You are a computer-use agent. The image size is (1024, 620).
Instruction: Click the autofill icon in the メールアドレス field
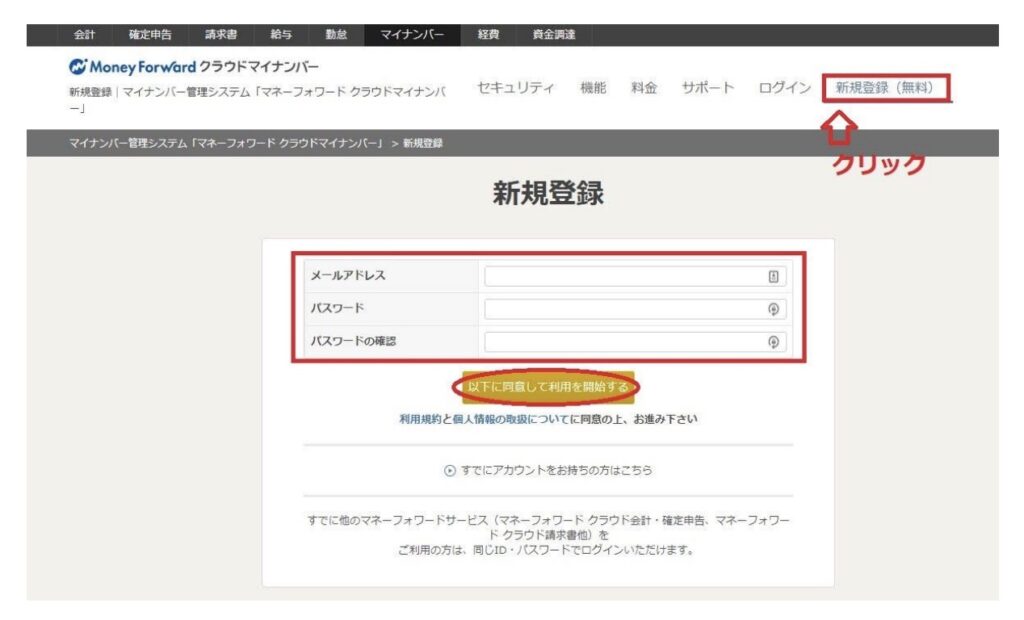tap(773, 276)
